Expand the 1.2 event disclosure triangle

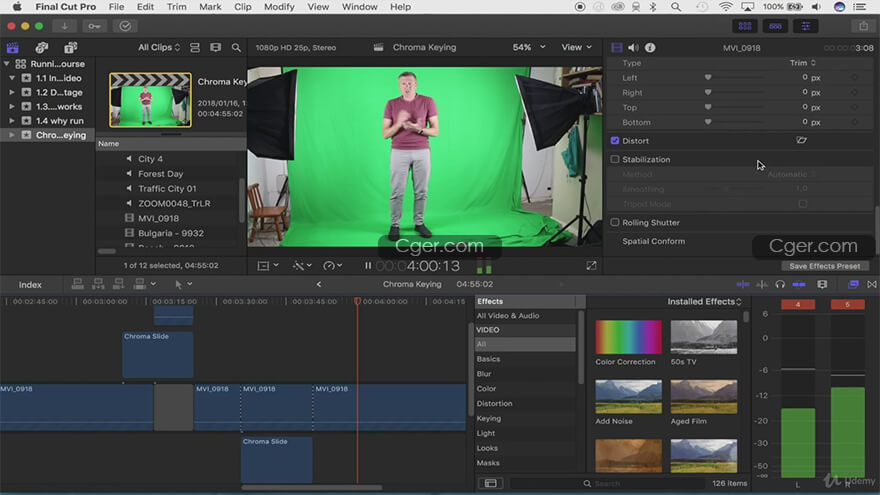pos(12,92)
